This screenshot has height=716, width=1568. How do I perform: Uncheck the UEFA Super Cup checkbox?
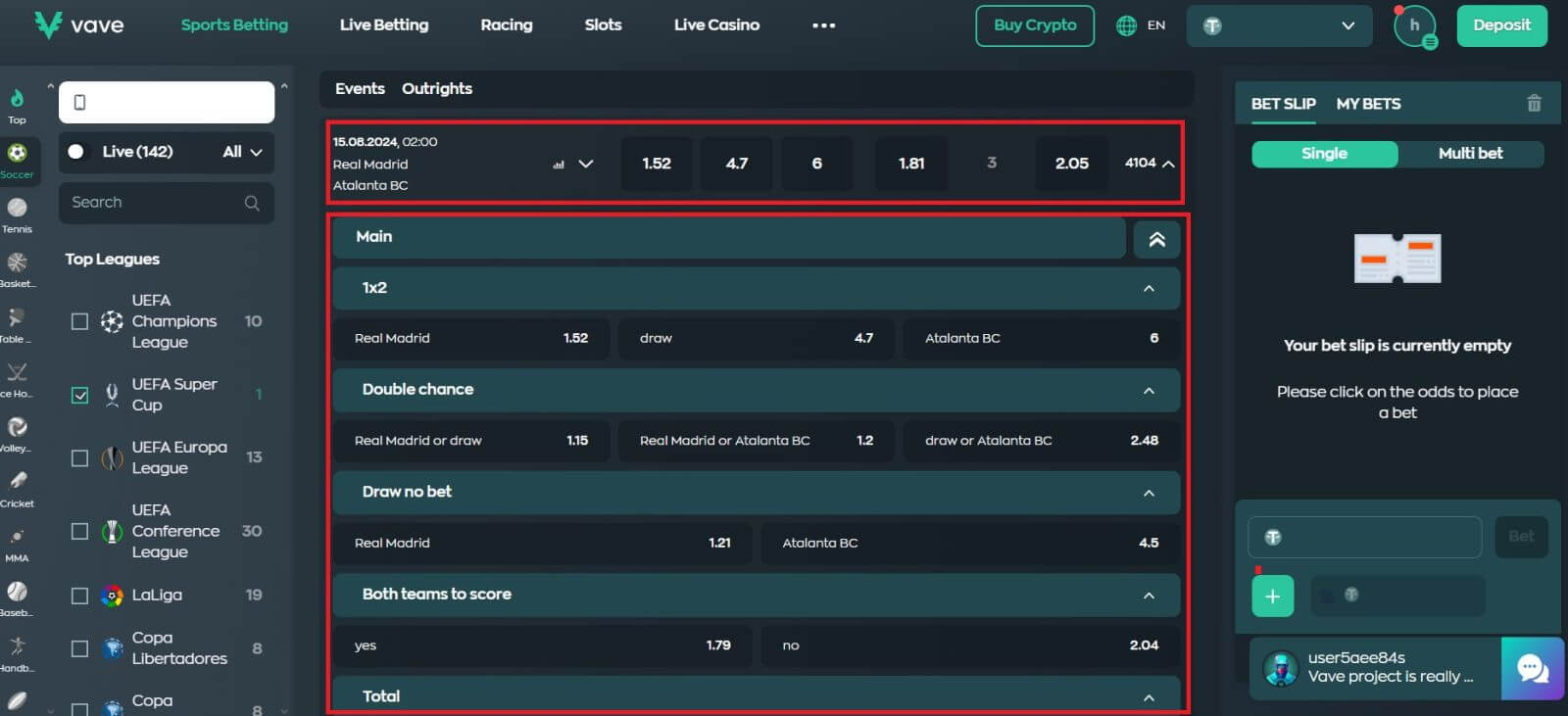point(80,395)
